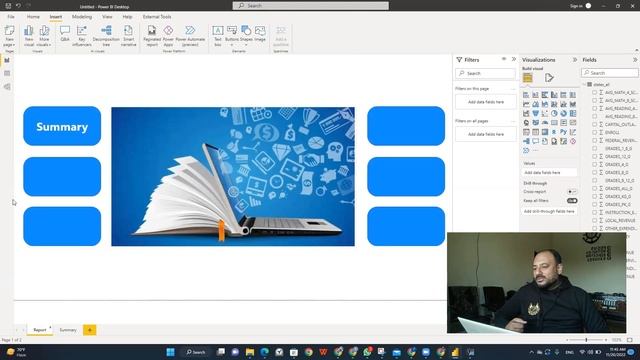640x360 pixels.
Task: Check the GRADES_8_G field
Action: [595, 172]
